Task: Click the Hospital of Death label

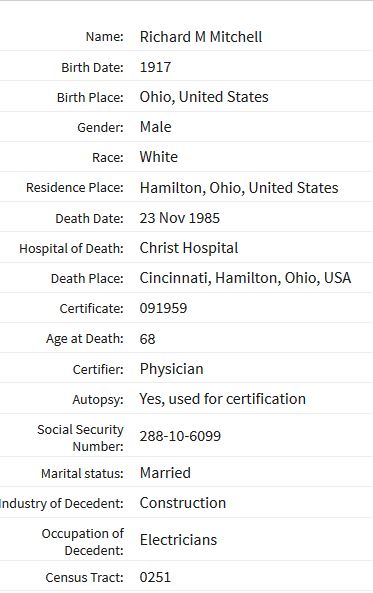Action: point(71,248)
